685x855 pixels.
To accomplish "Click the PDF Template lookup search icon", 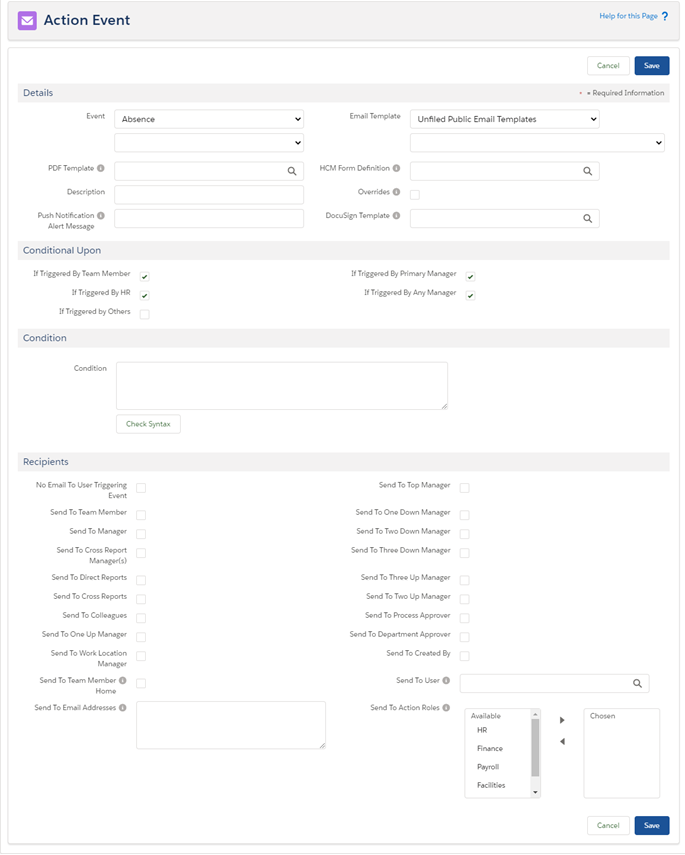I will [291, 171].
